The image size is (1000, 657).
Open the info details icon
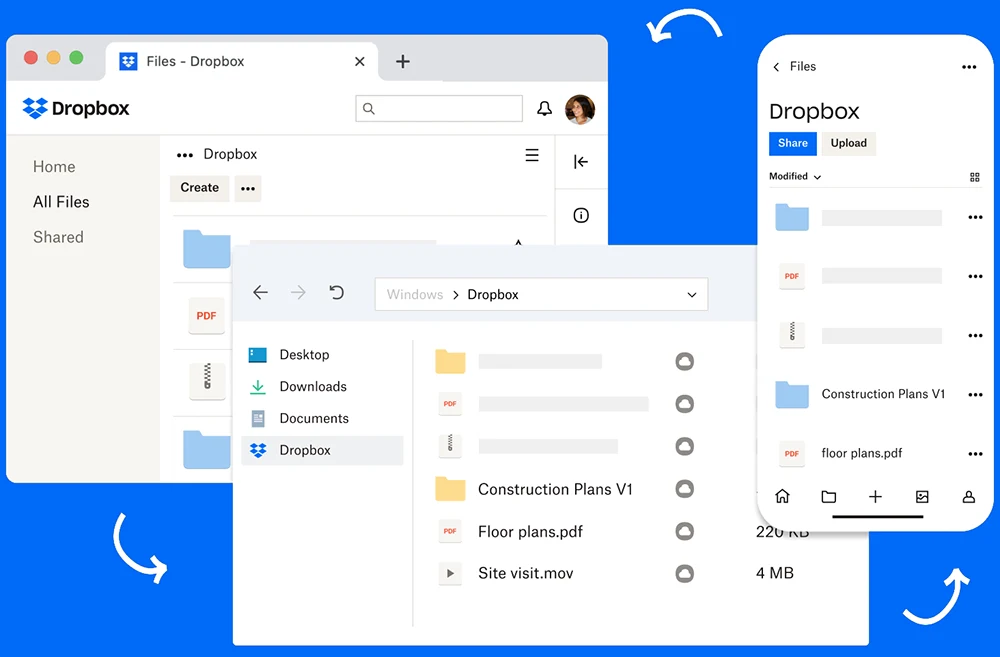click(x=580, y=215)
